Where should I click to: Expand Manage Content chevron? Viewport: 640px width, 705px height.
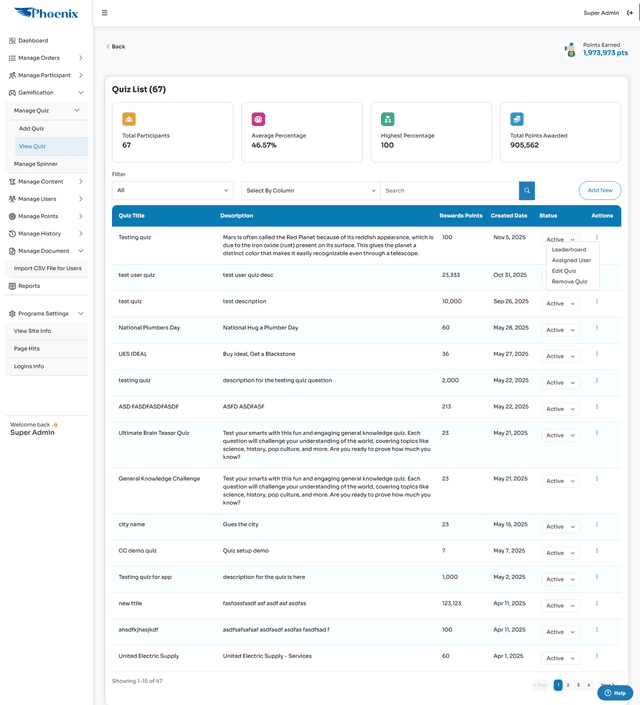81,182
